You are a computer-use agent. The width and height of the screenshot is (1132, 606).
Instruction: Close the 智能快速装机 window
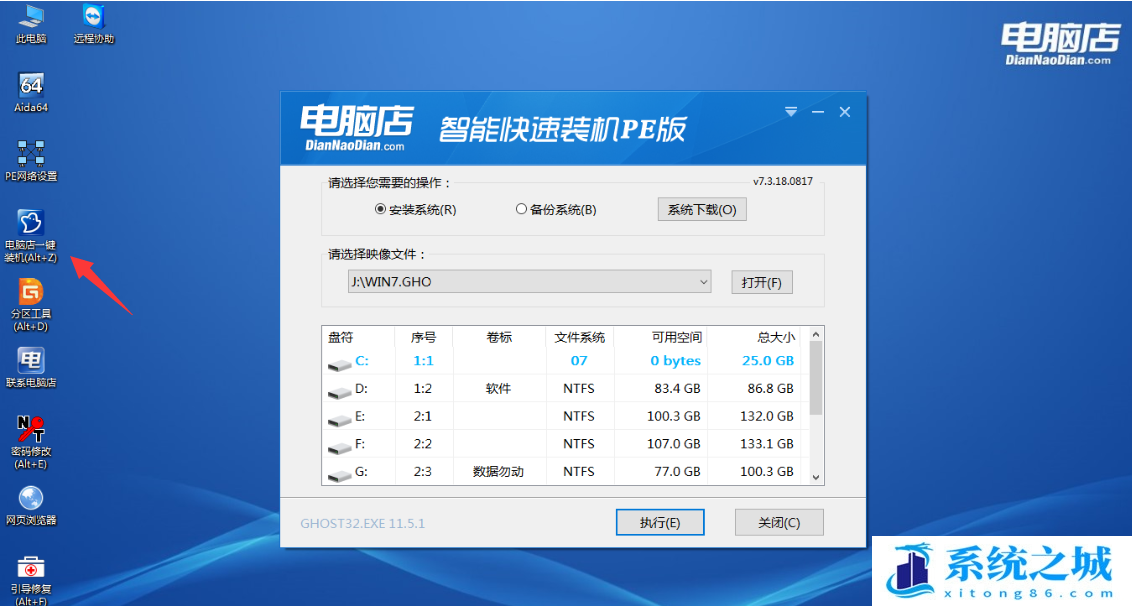click(x=845, y=112)
